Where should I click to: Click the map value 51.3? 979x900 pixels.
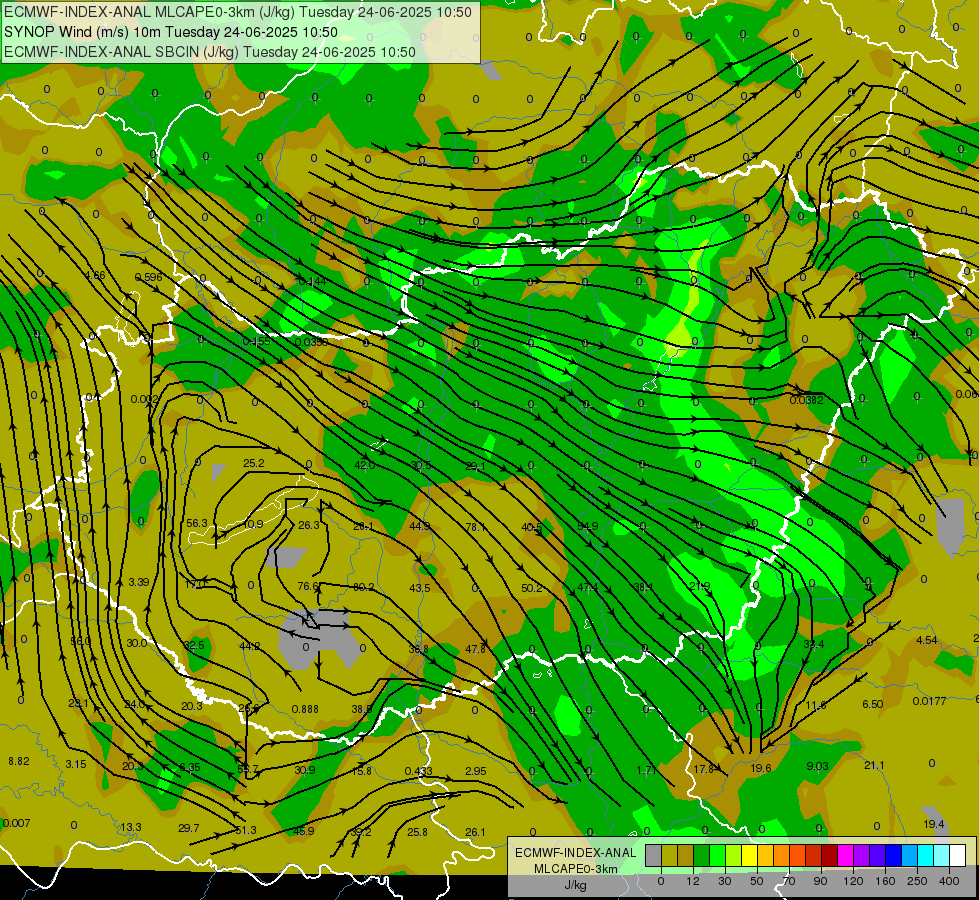pos(246,830)
